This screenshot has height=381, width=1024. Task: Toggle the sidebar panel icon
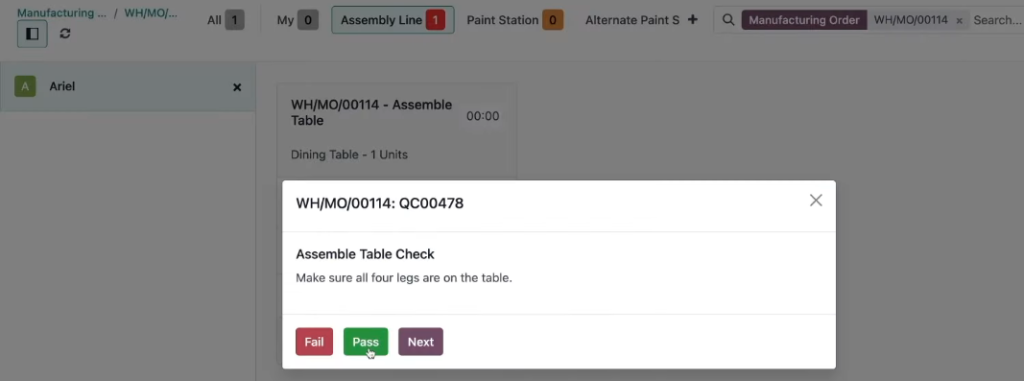pos(32,33)
